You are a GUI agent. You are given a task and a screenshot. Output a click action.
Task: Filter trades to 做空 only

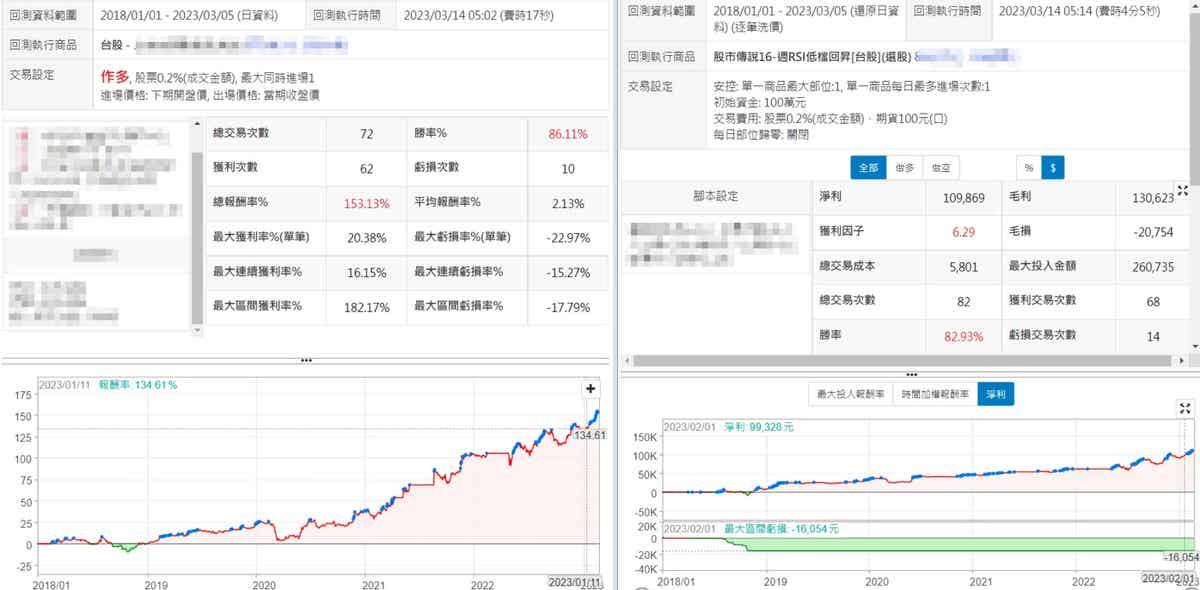[940, 168]
